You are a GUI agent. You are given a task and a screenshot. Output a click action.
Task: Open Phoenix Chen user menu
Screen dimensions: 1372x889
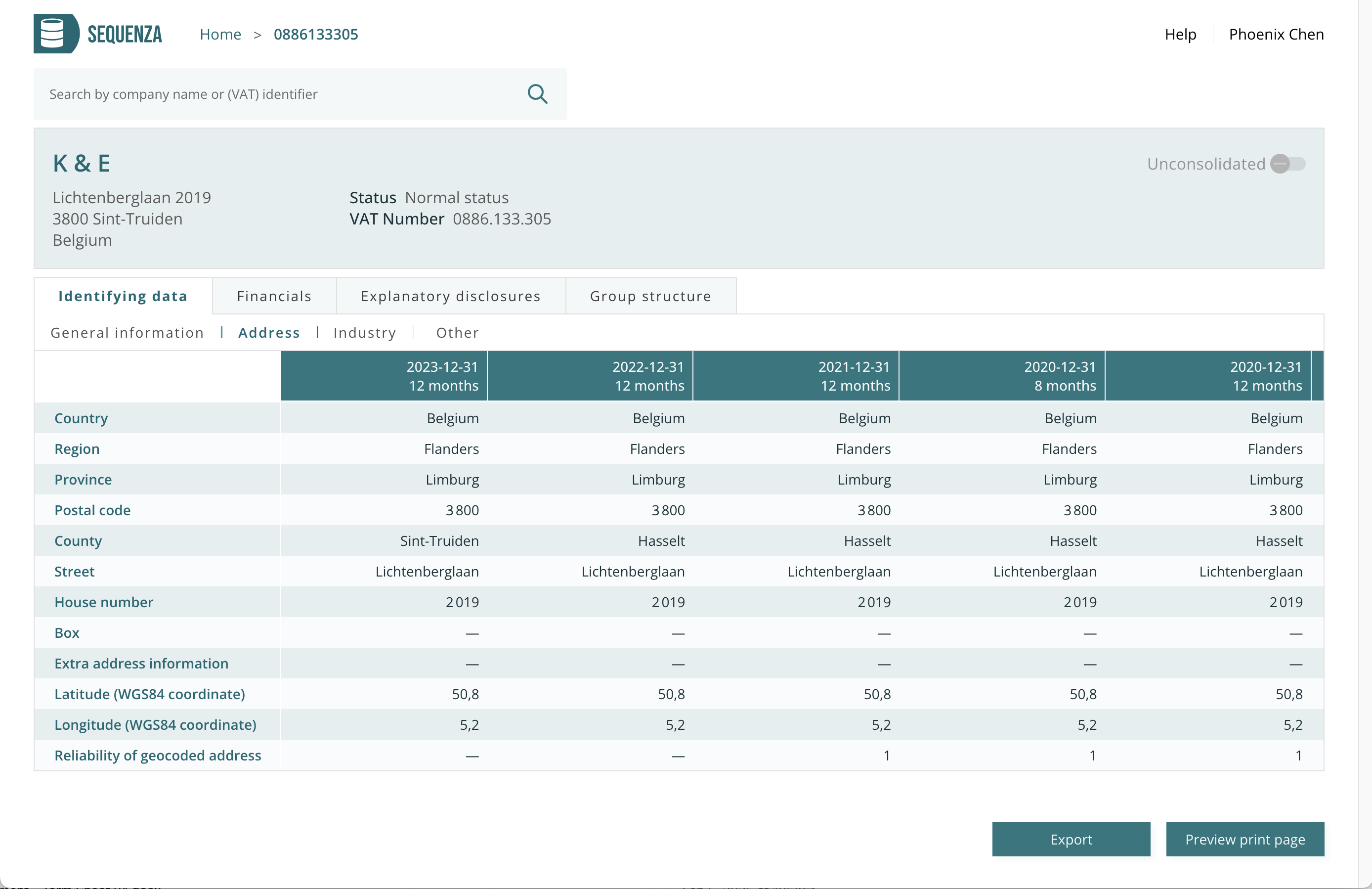coord(1276,34)
